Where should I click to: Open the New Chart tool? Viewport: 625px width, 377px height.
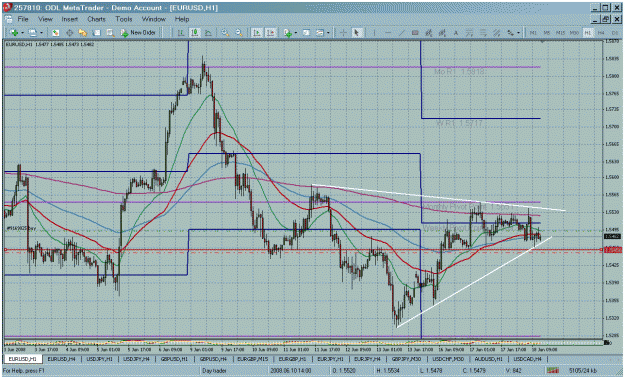tap(14, 33)
